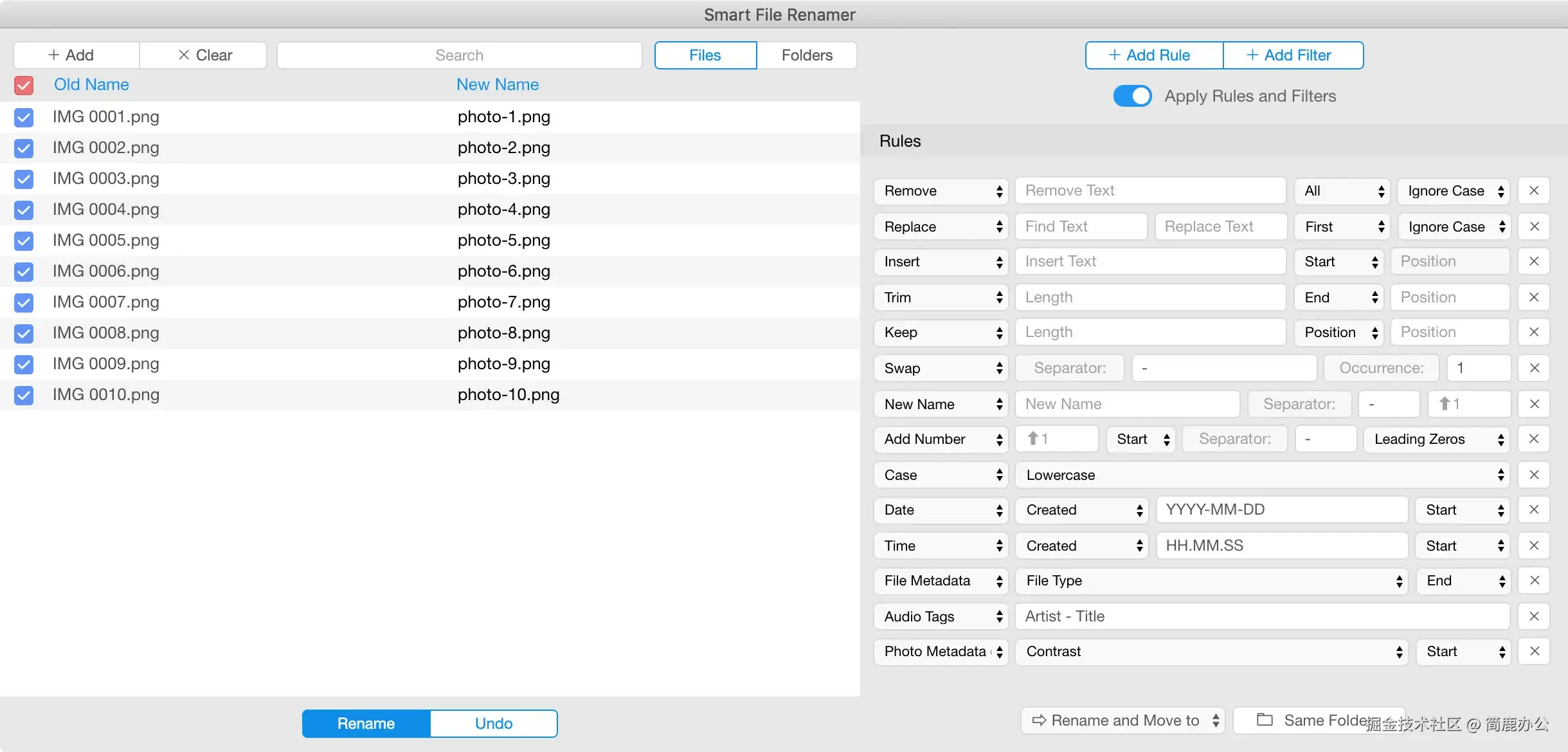Delete the Audio Tags rule row

pos(1534,617)
